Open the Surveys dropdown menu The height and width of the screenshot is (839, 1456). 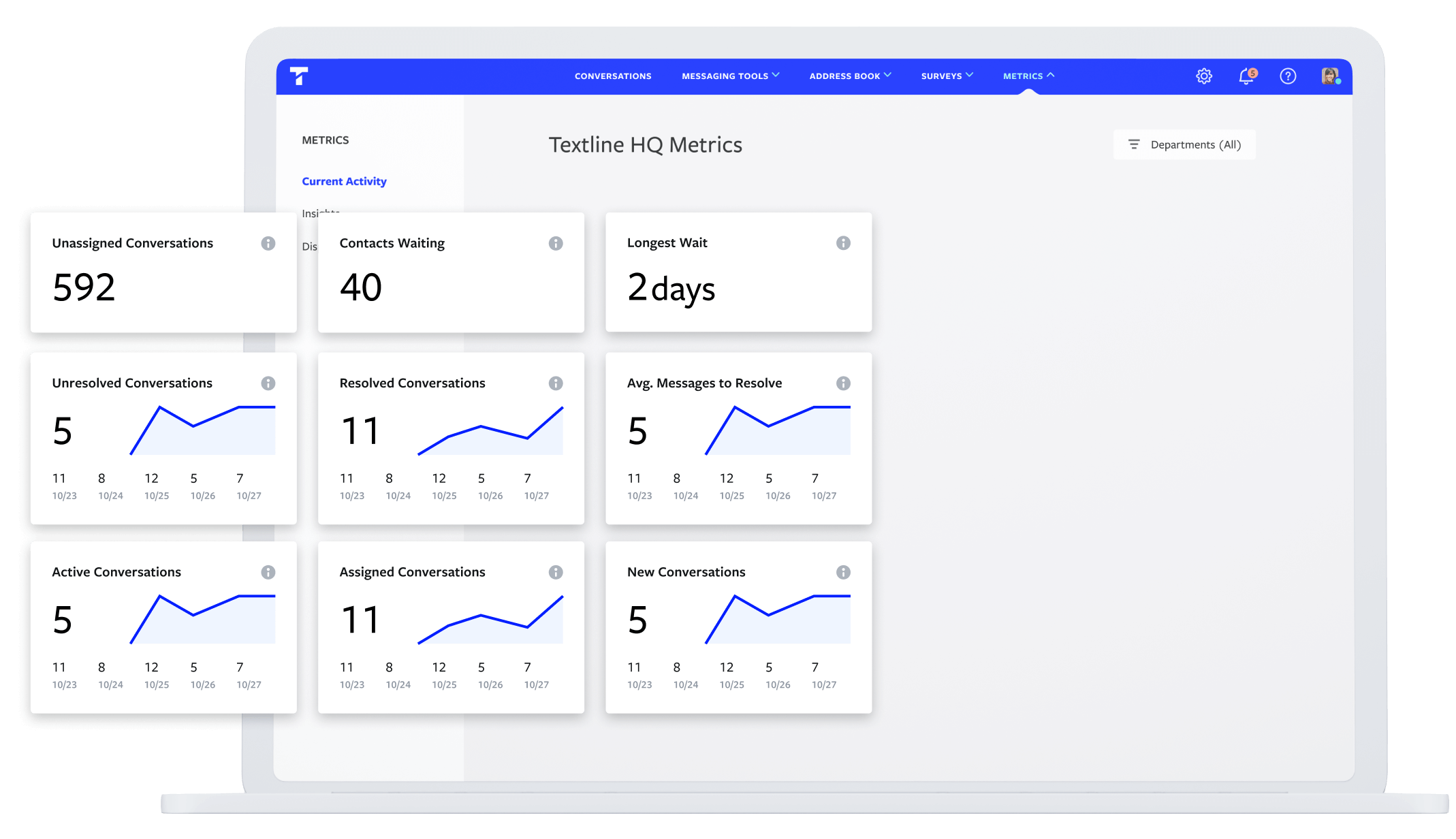947,76
